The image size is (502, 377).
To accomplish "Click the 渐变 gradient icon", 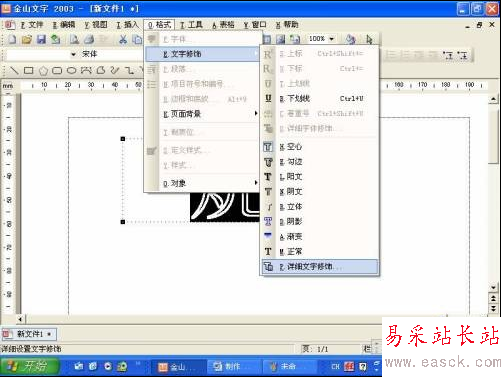I will point(268,235).
